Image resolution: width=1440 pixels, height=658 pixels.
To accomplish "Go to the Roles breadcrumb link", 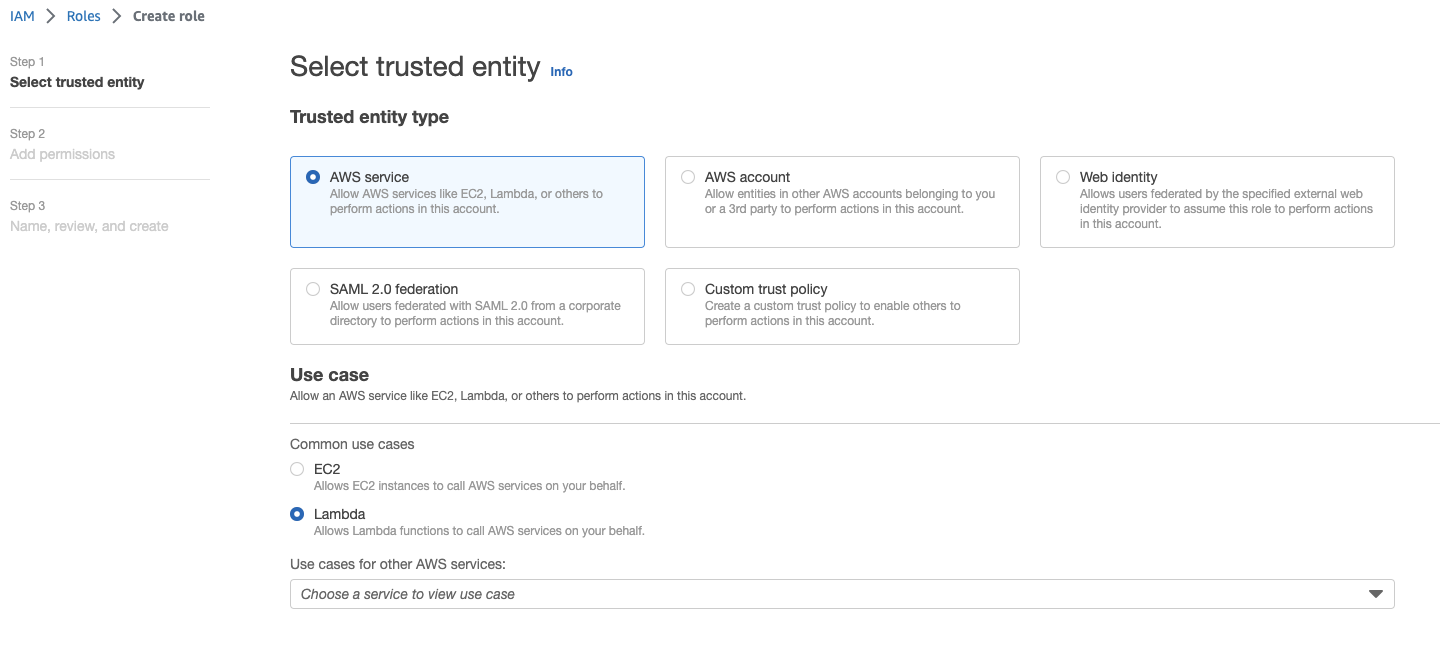I will 83,16.
